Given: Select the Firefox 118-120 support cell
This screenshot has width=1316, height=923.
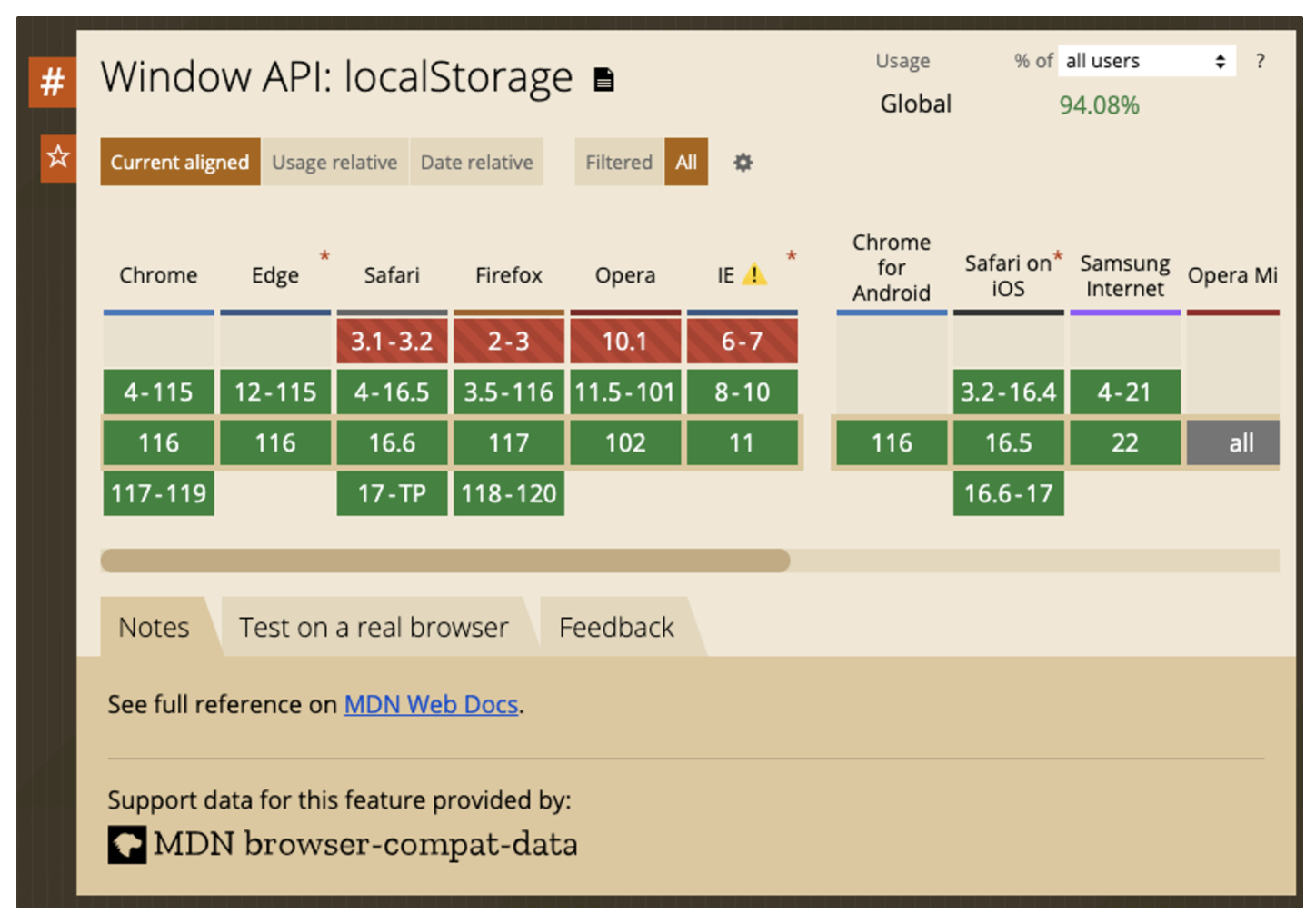Looking at the screenshot, I should pos(509,493).
